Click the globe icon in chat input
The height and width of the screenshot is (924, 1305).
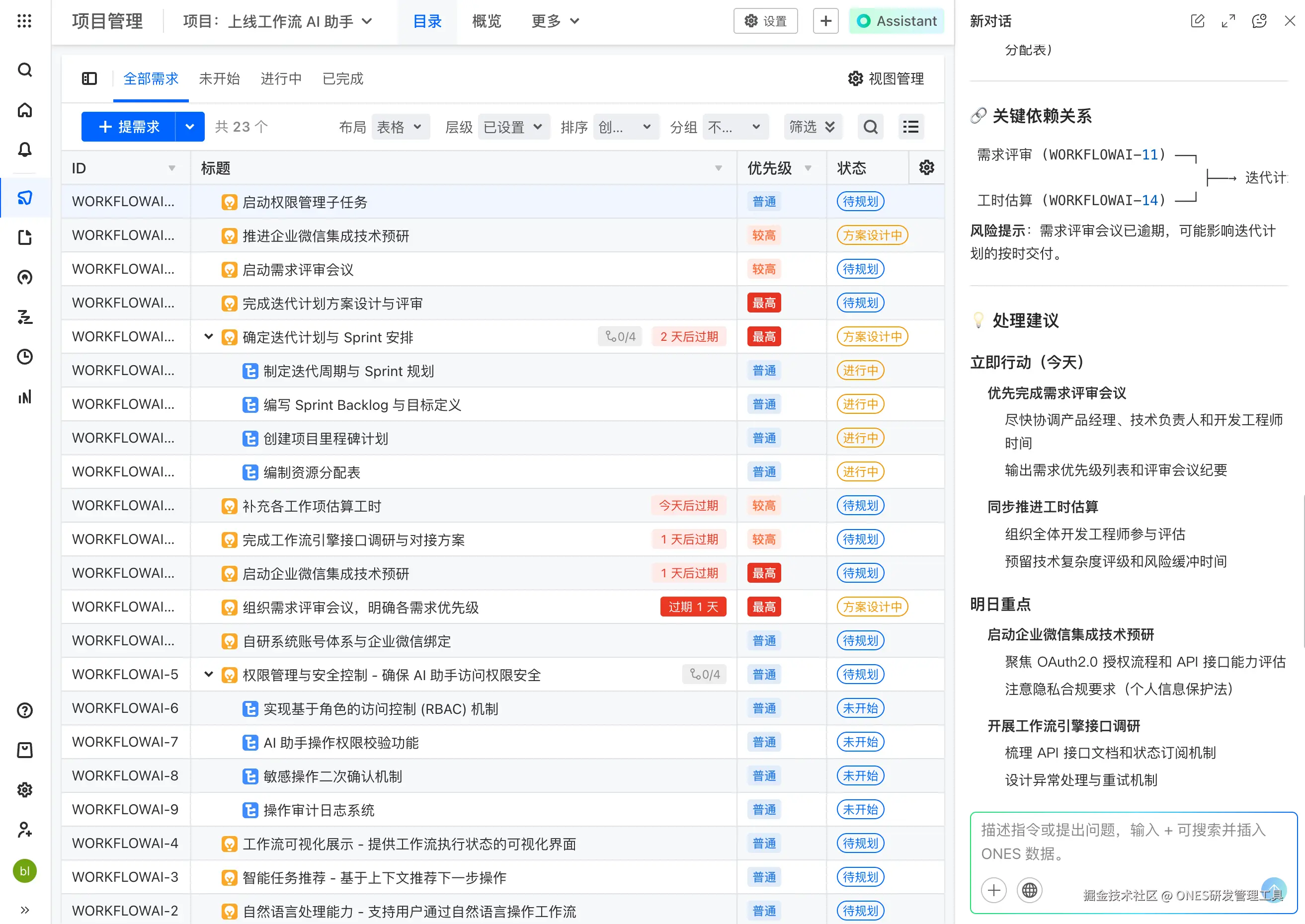pos(1029,890)
